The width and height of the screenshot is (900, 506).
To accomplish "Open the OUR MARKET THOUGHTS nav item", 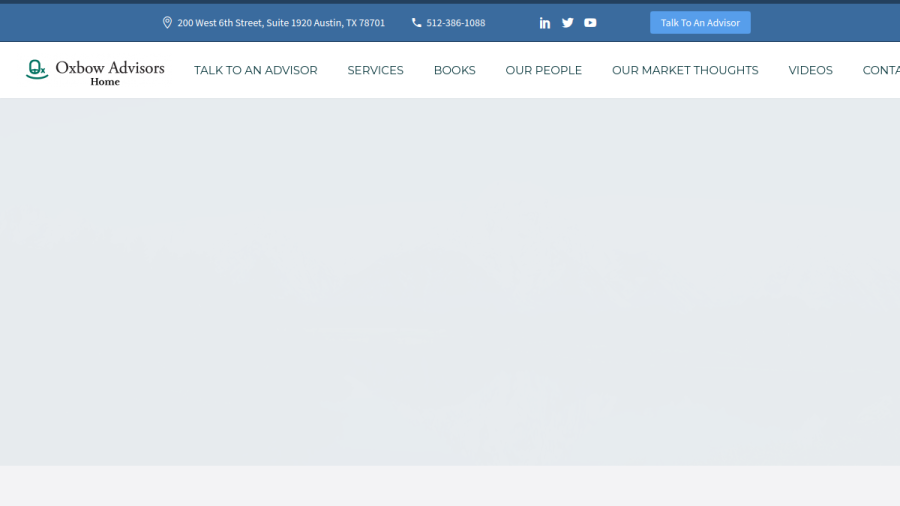I will tap(685, 70).
